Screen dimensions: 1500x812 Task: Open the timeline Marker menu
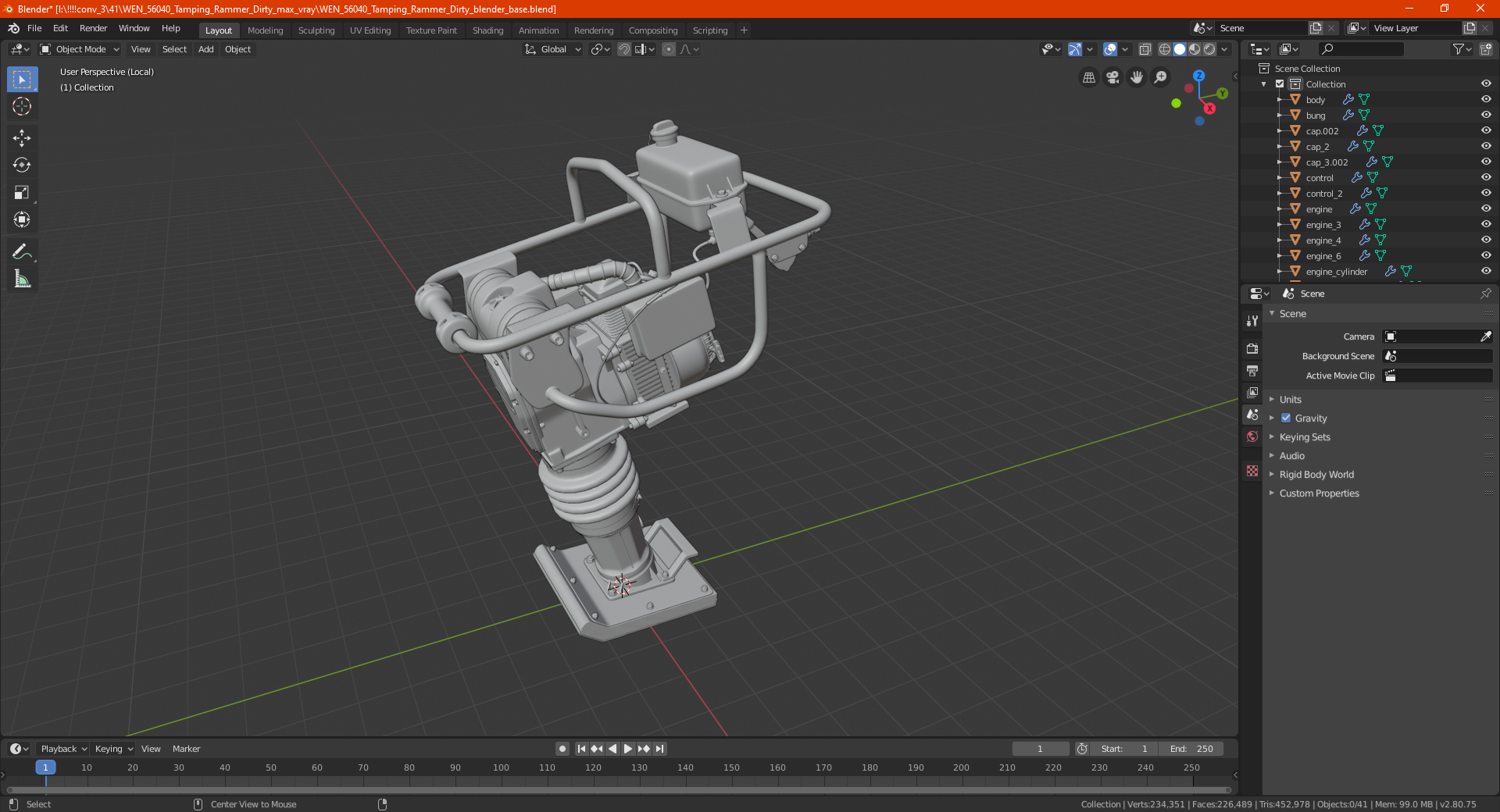click(186, 749)
